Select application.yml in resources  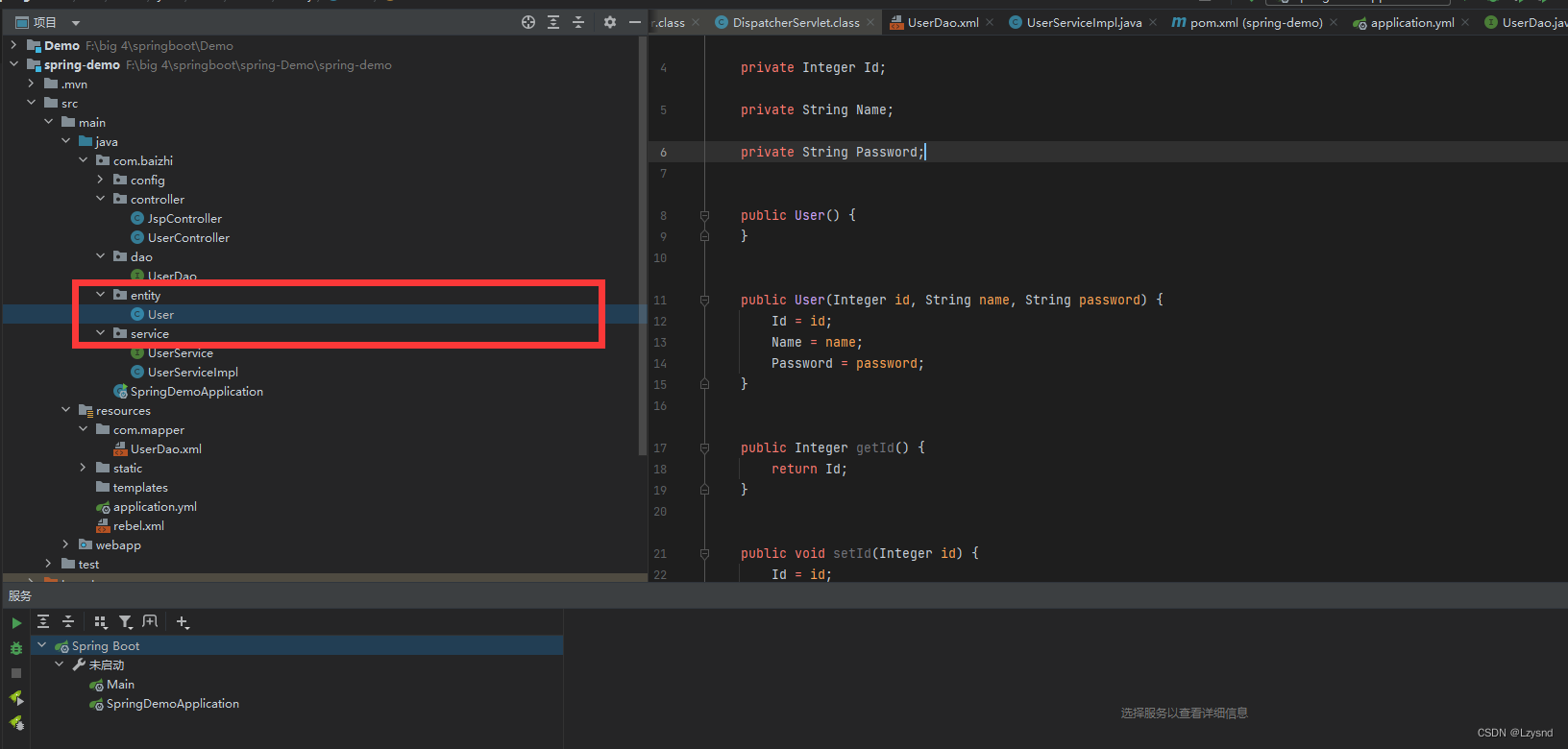(x=155, y=507)
